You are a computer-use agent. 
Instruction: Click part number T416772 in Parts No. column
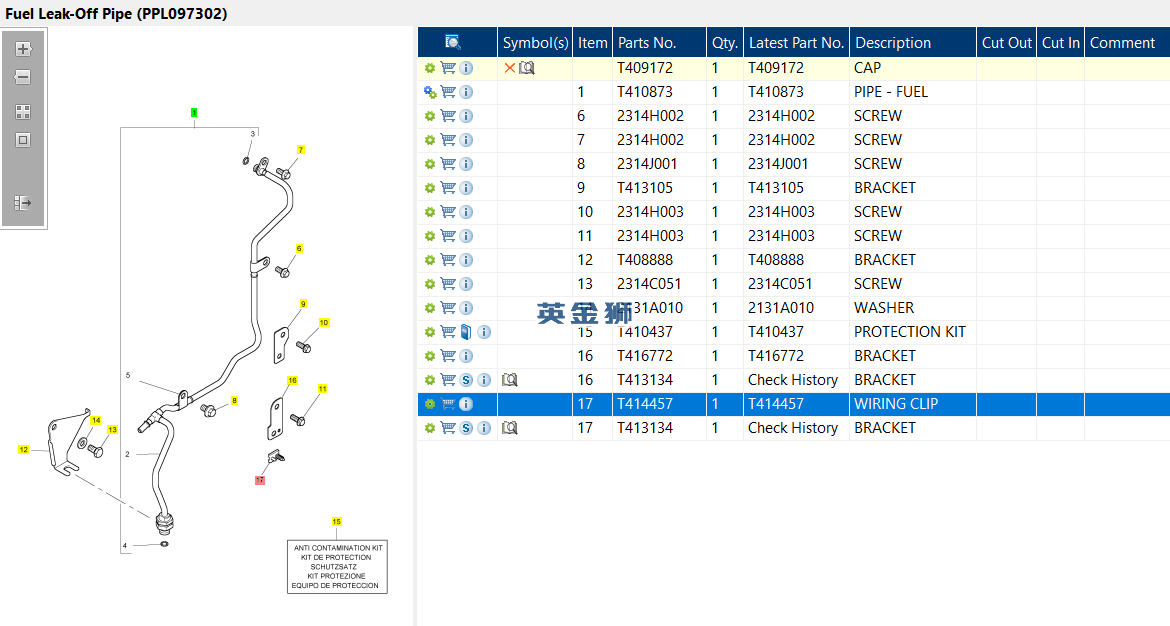(645, 356)
